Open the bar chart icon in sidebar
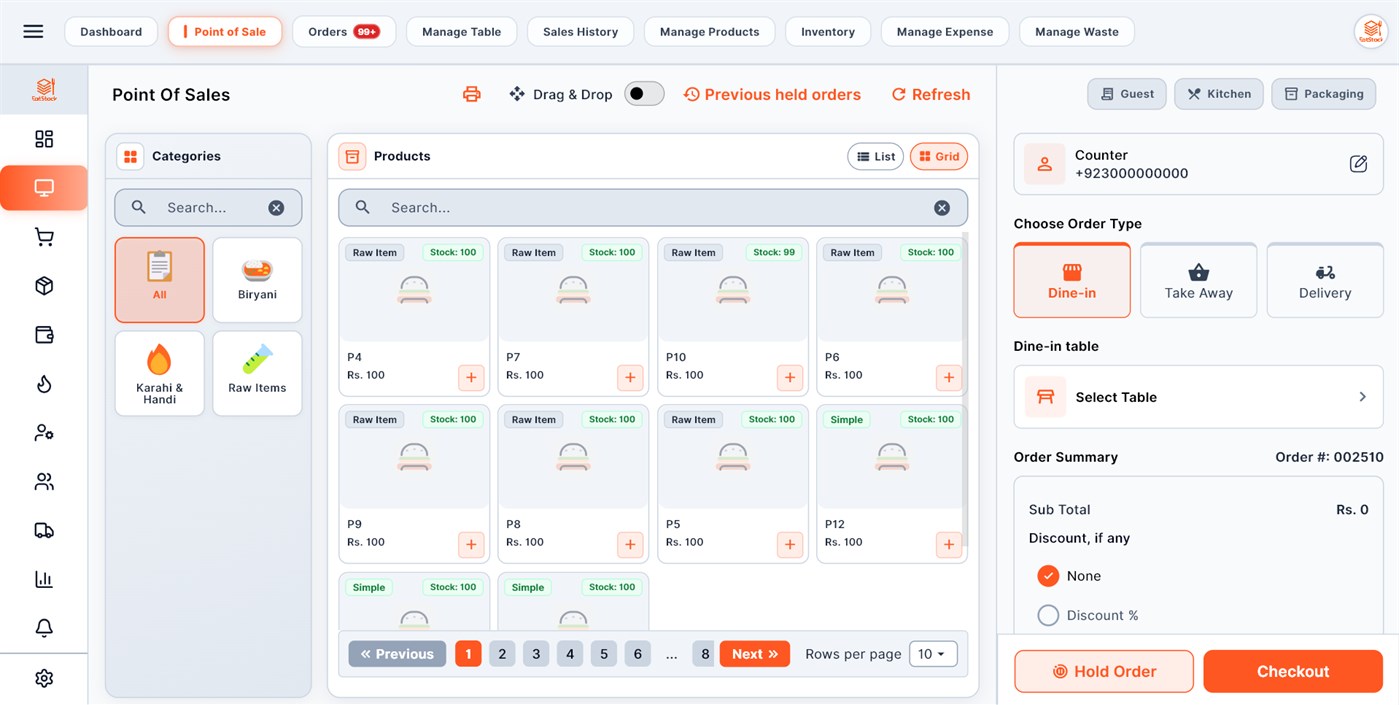The image size is (1399, 705). pyautogui.click(x=44, y=579)
